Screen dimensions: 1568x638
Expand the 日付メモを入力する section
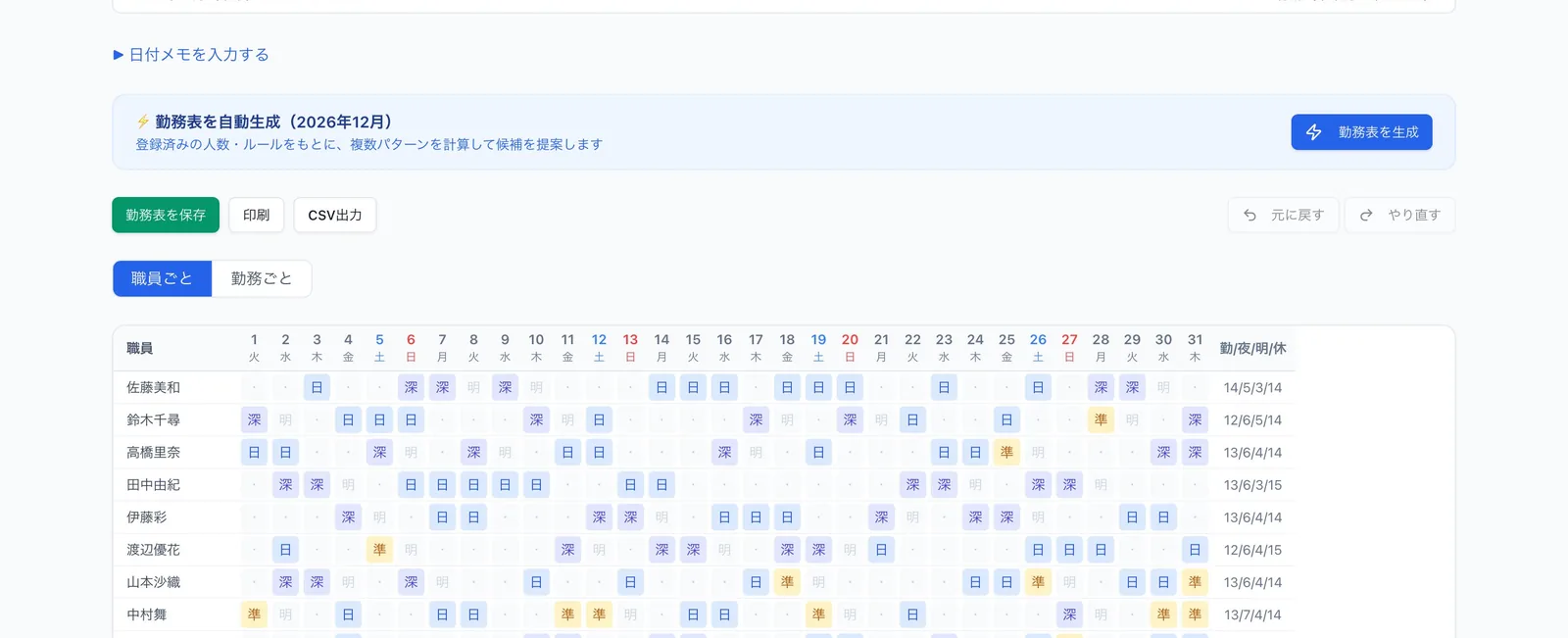(191, 55)
